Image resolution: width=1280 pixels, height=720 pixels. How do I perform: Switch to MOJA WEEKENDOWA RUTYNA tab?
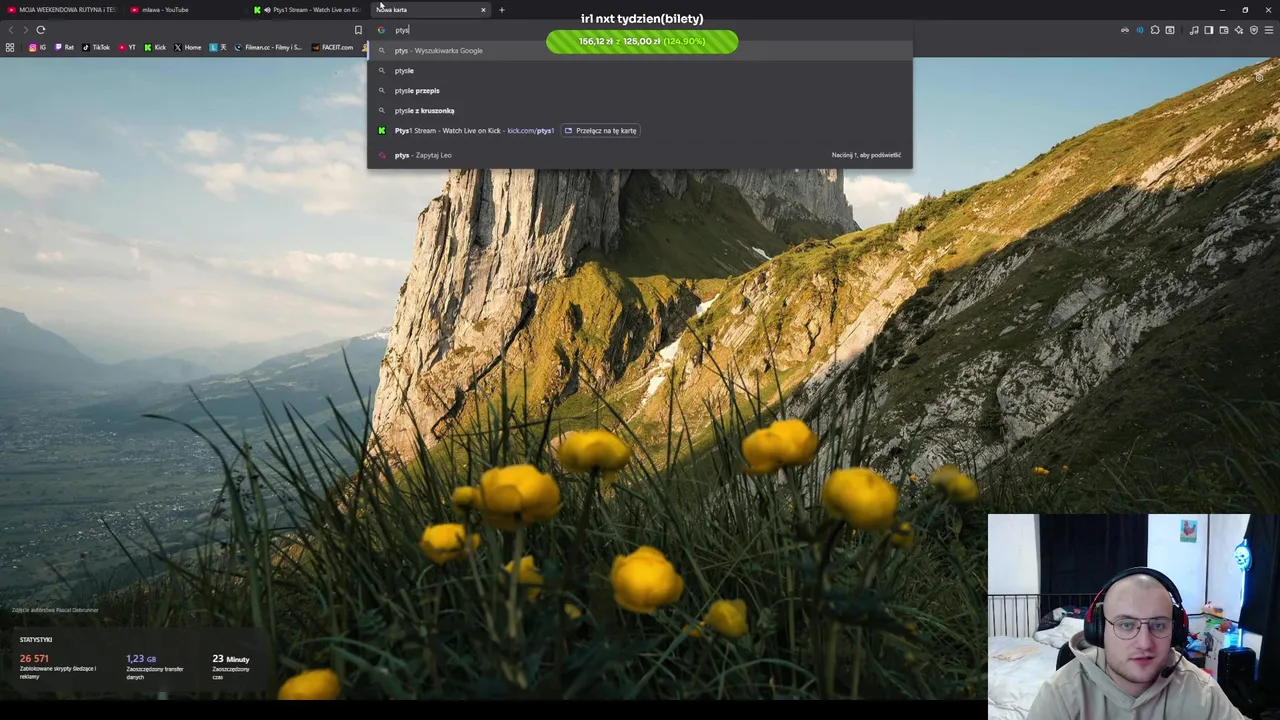[62, 10]
